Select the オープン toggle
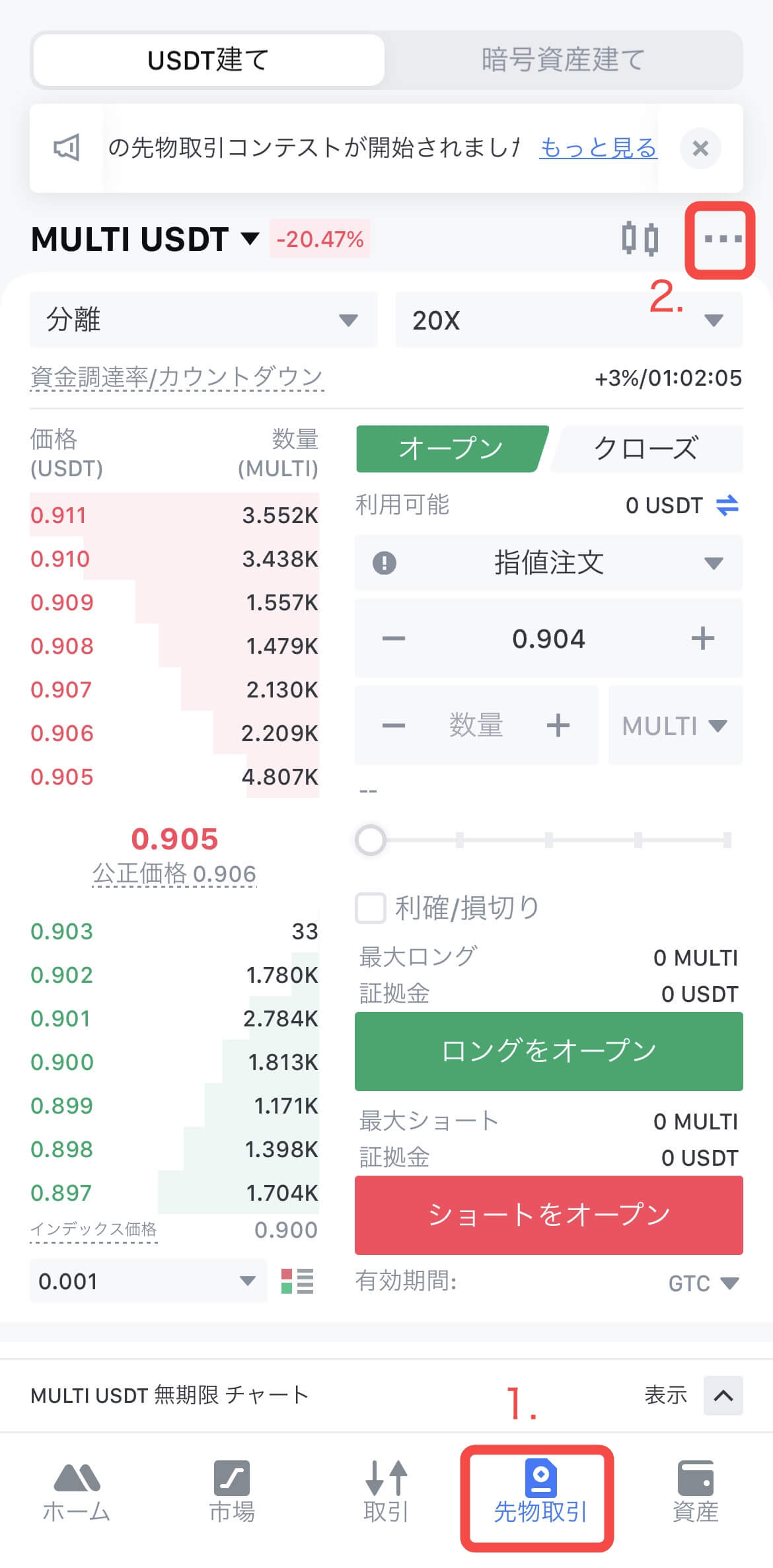The height and width of the screenshot is (1568, 773). point(452,448)
